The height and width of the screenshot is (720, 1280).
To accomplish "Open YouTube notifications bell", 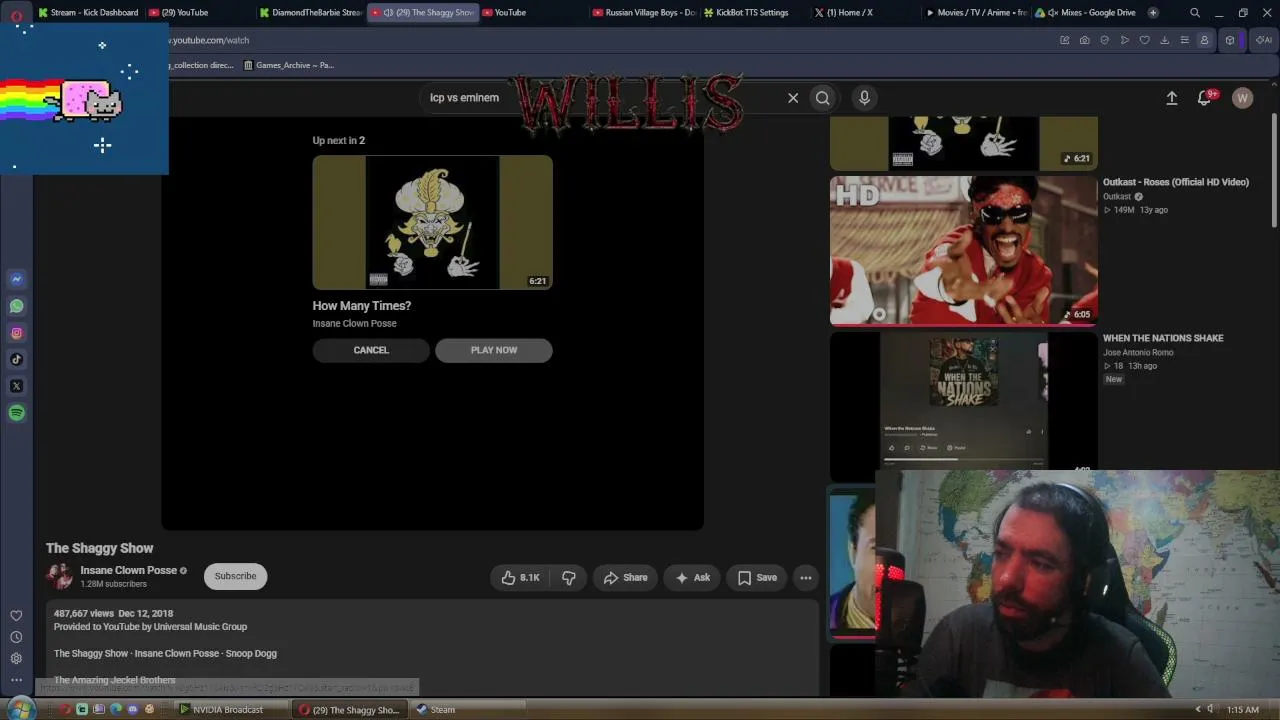I will click(1205, 98).
